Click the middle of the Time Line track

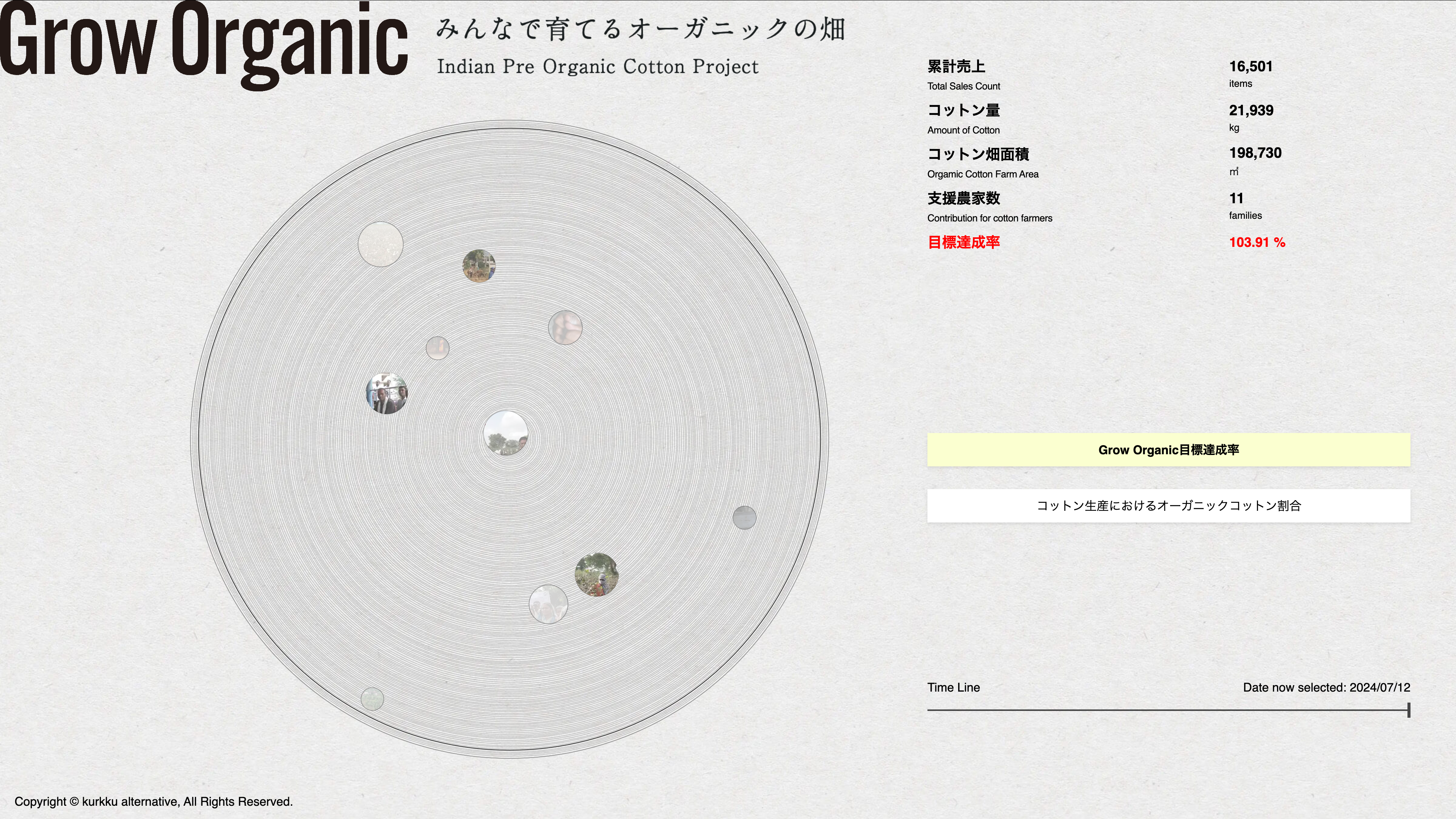1168,710
